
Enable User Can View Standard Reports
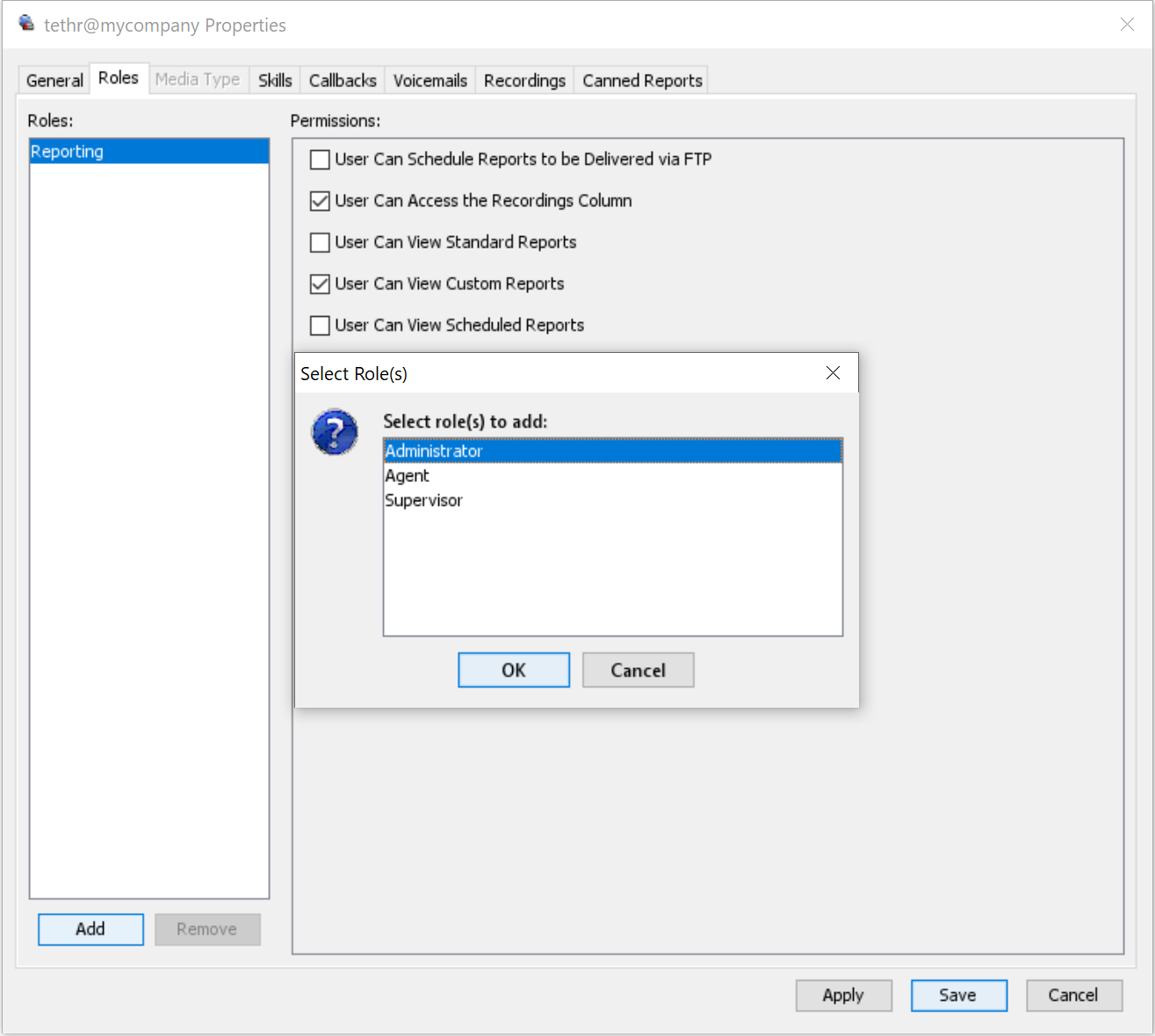coord(321,242)
